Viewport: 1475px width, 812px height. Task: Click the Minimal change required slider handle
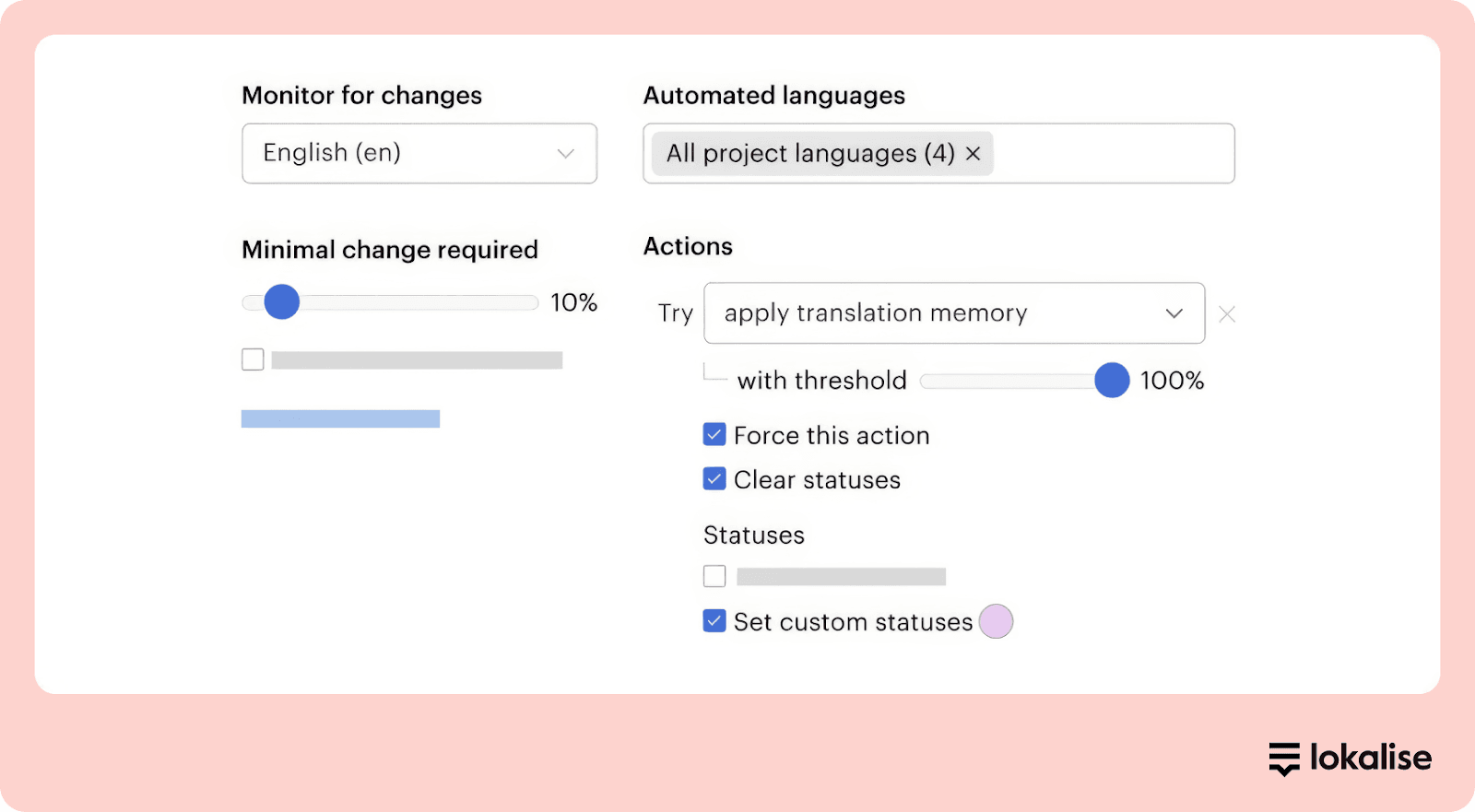(x=282, y=302)
